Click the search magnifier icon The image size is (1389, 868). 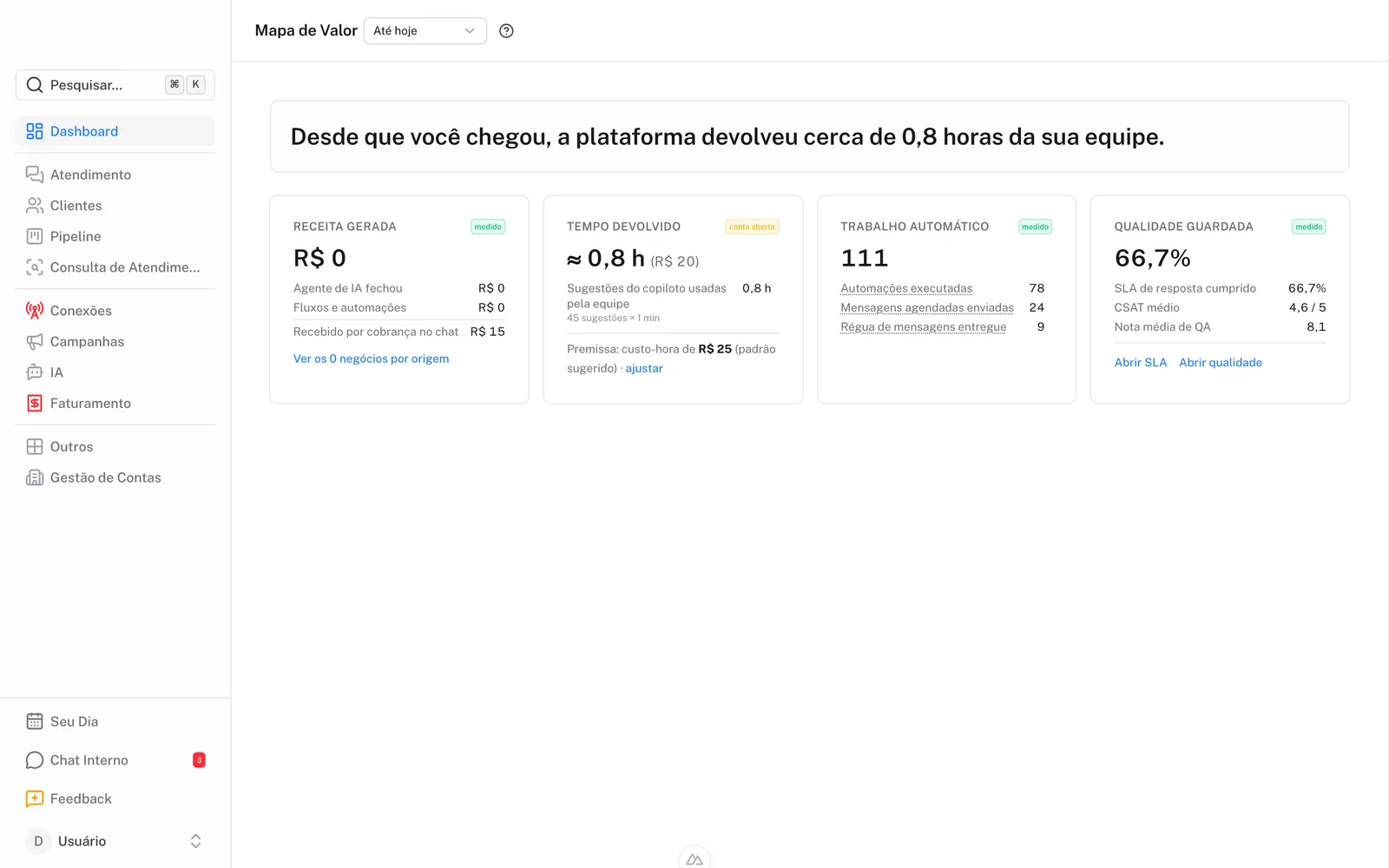click(x=35, y=85)
